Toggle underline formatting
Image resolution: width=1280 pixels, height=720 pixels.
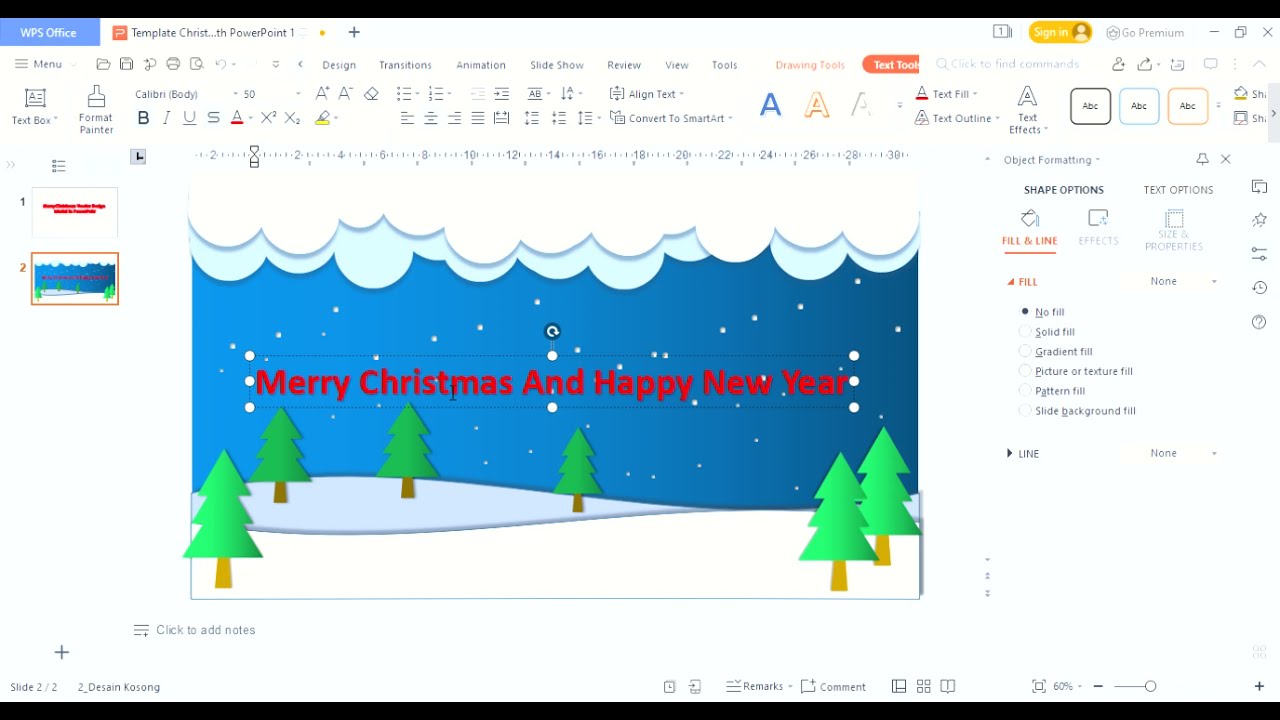(190, 118)
